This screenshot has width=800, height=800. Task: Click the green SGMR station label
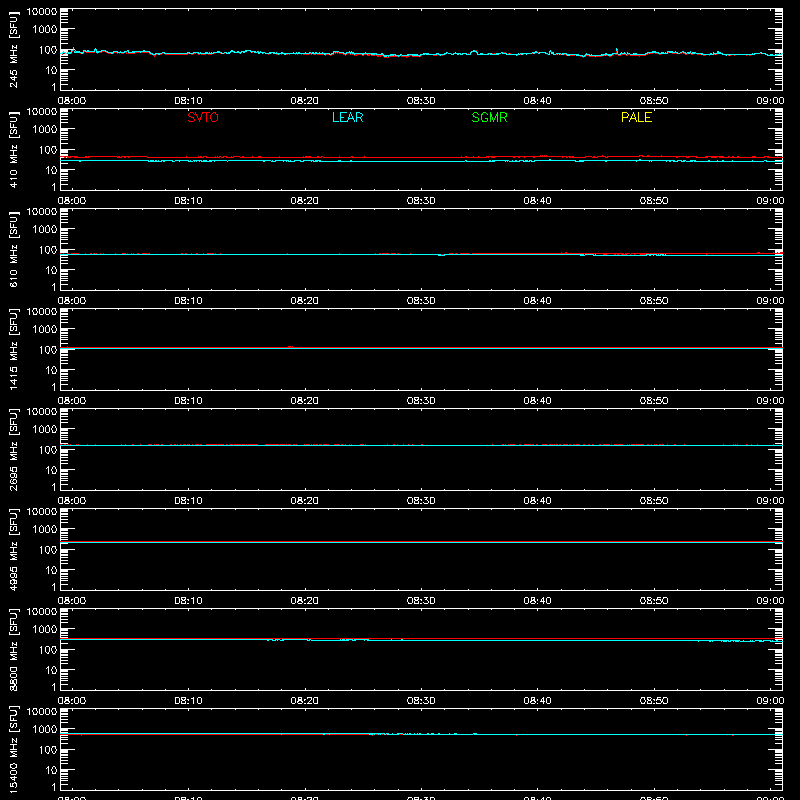coord(489,117)
